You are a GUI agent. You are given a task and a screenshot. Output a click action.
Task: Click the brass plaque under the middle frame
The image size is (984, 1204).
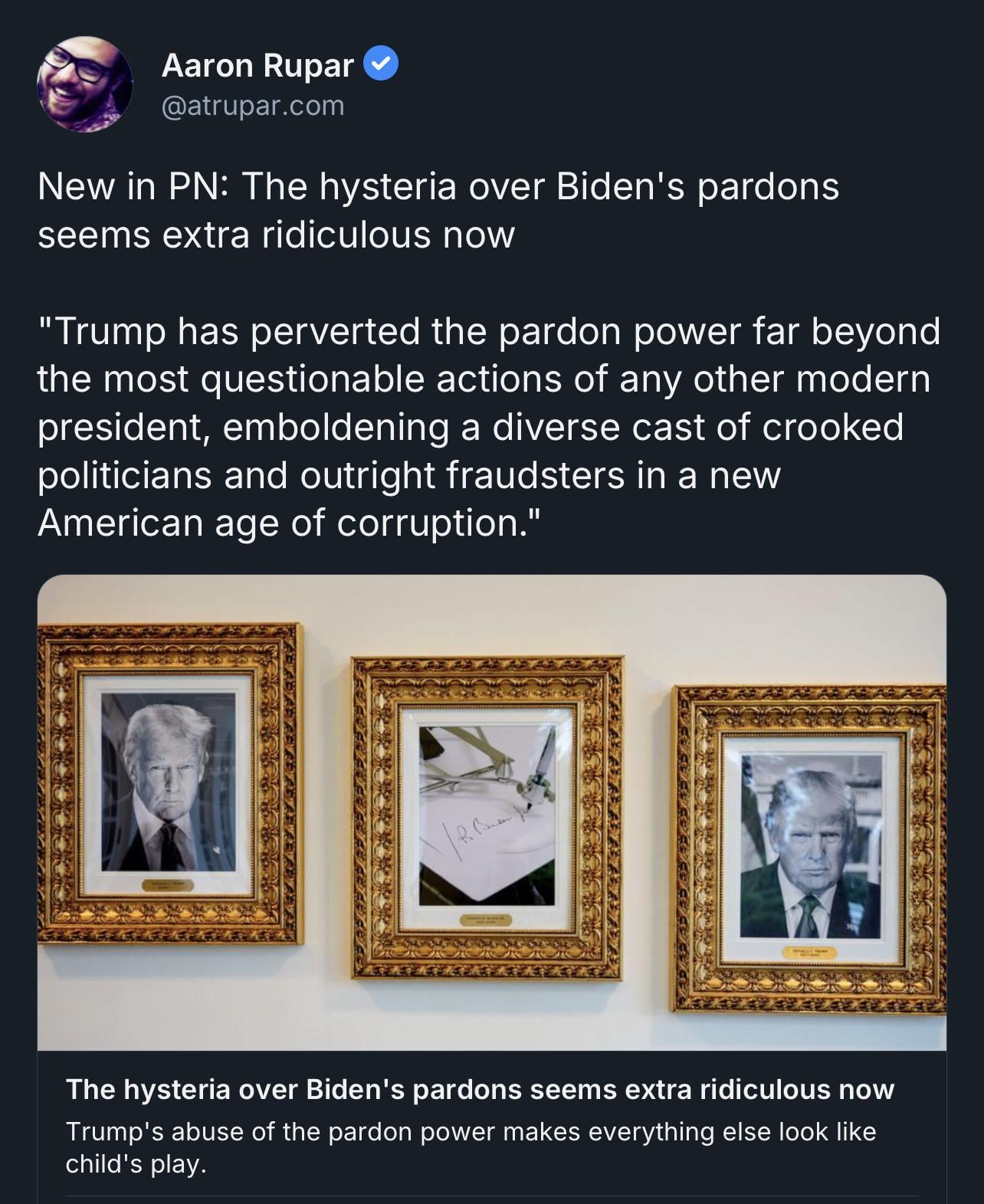pyautogui.click(x=487, y=920)
